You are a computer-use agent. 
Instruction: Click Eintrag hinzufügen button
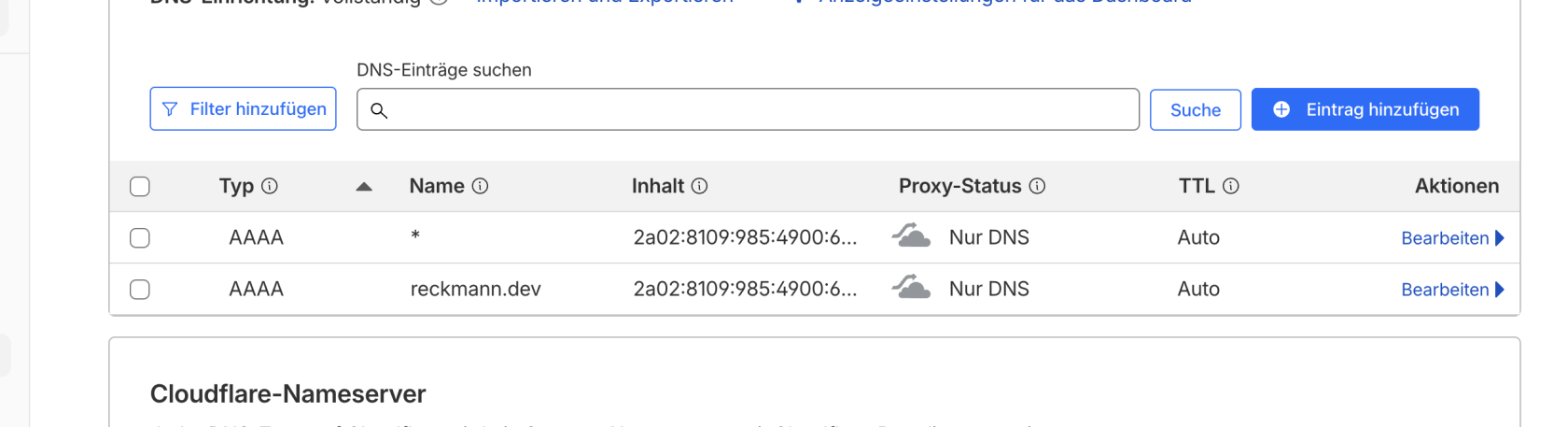pyautogui.click(x=1365, y=109)
